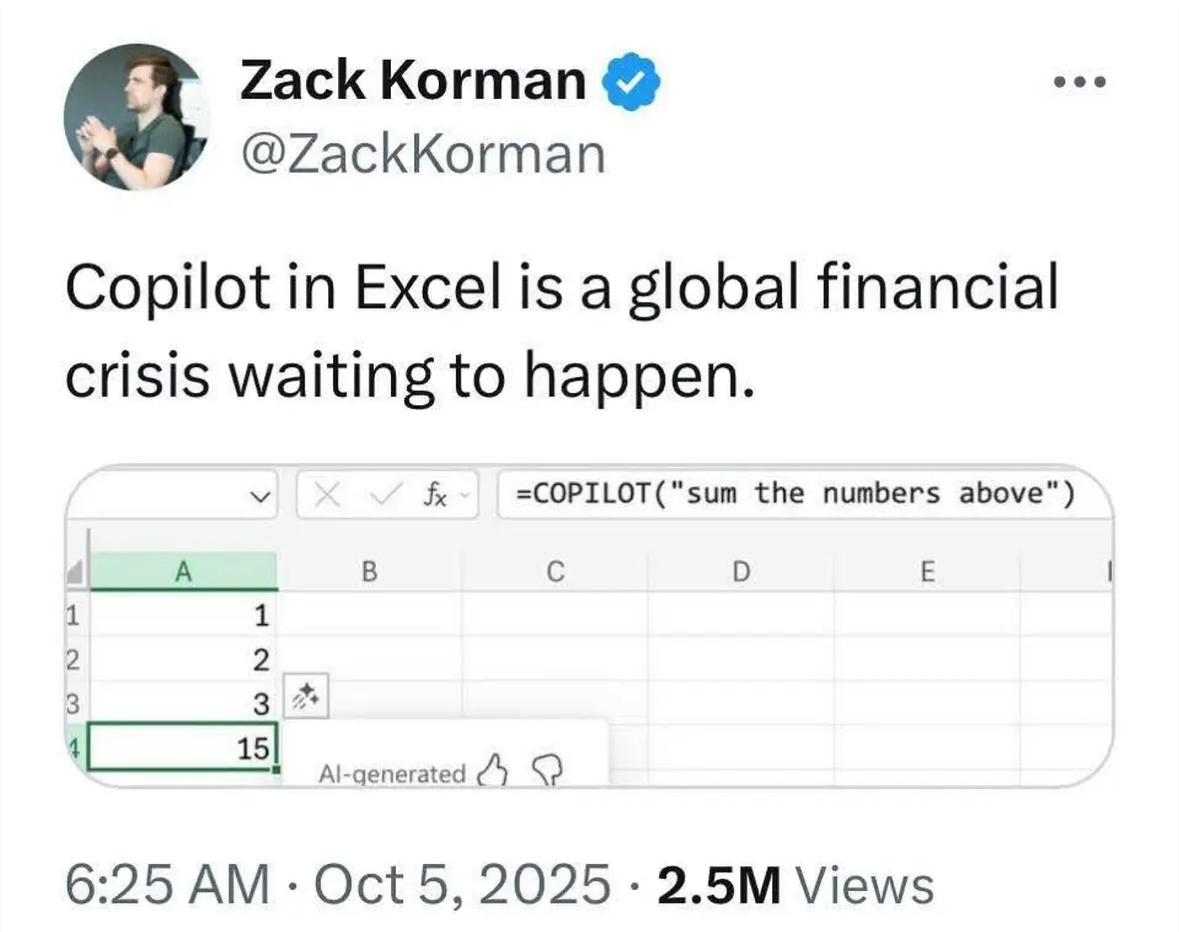Click the fx insert function icon

tap(433, 494)
